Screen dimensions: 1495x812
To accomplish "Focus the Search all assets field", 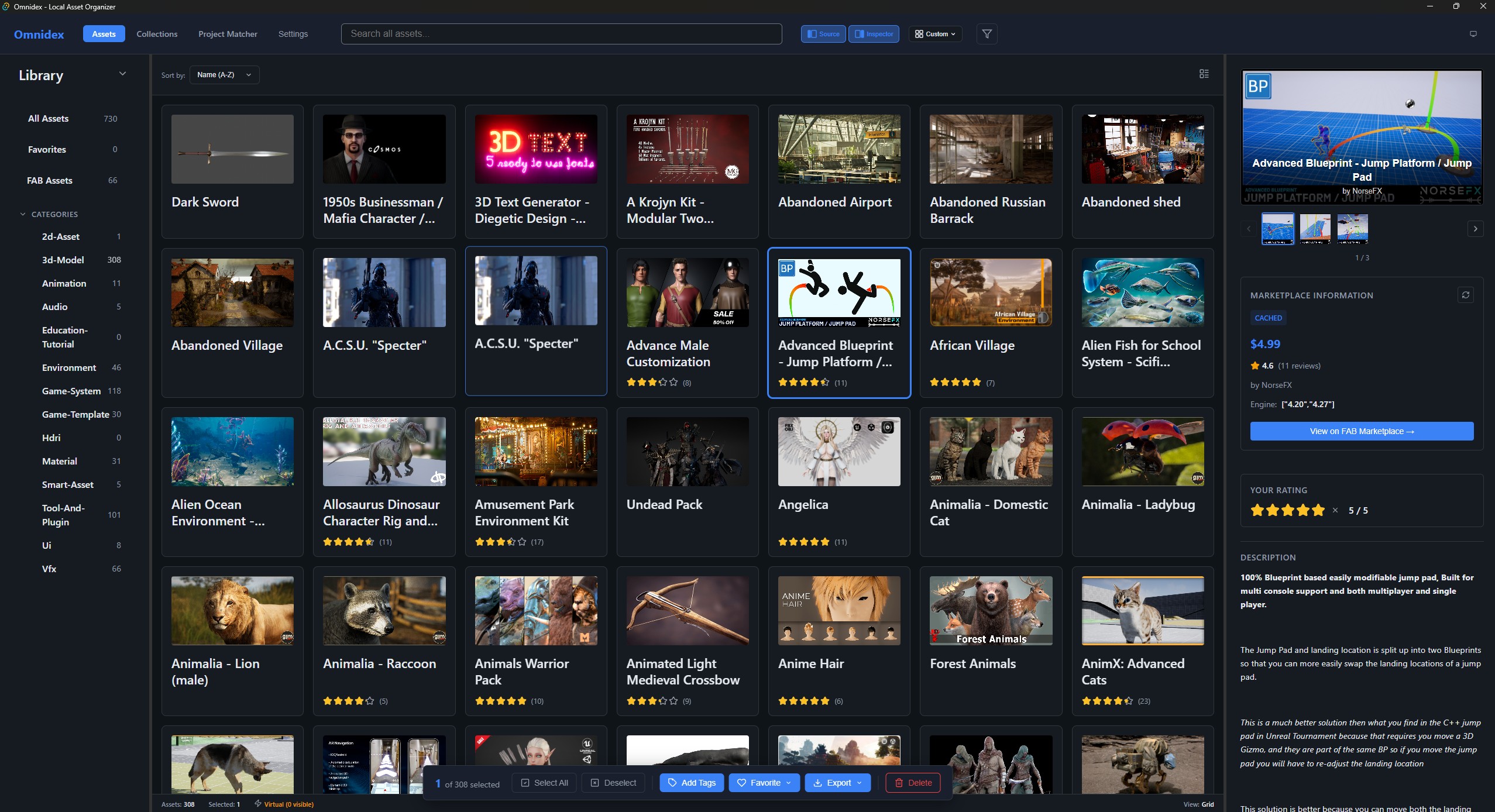I will tap(561, 34).
